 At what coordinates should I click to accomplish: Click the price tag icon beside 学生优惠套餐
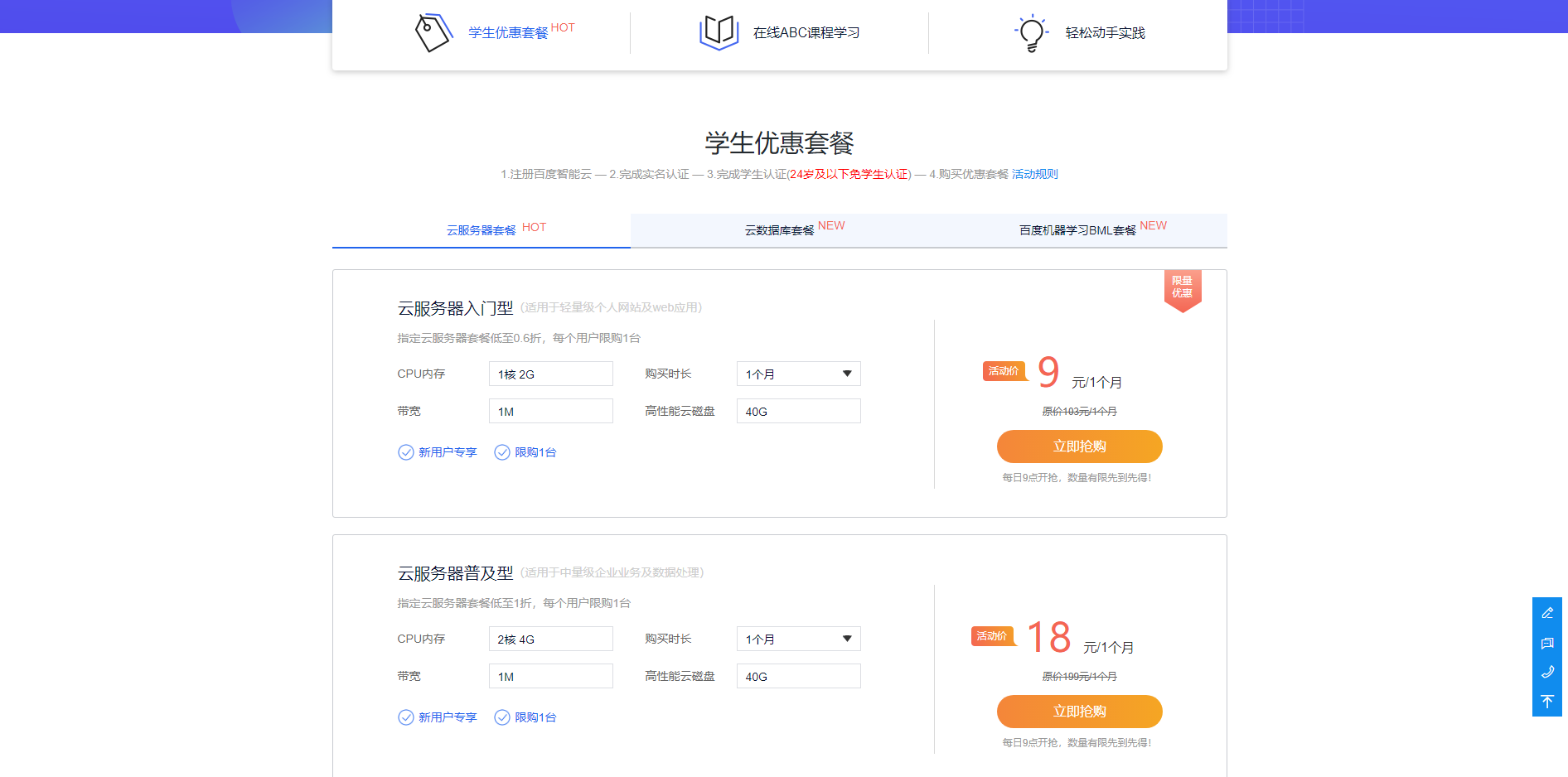431,31
